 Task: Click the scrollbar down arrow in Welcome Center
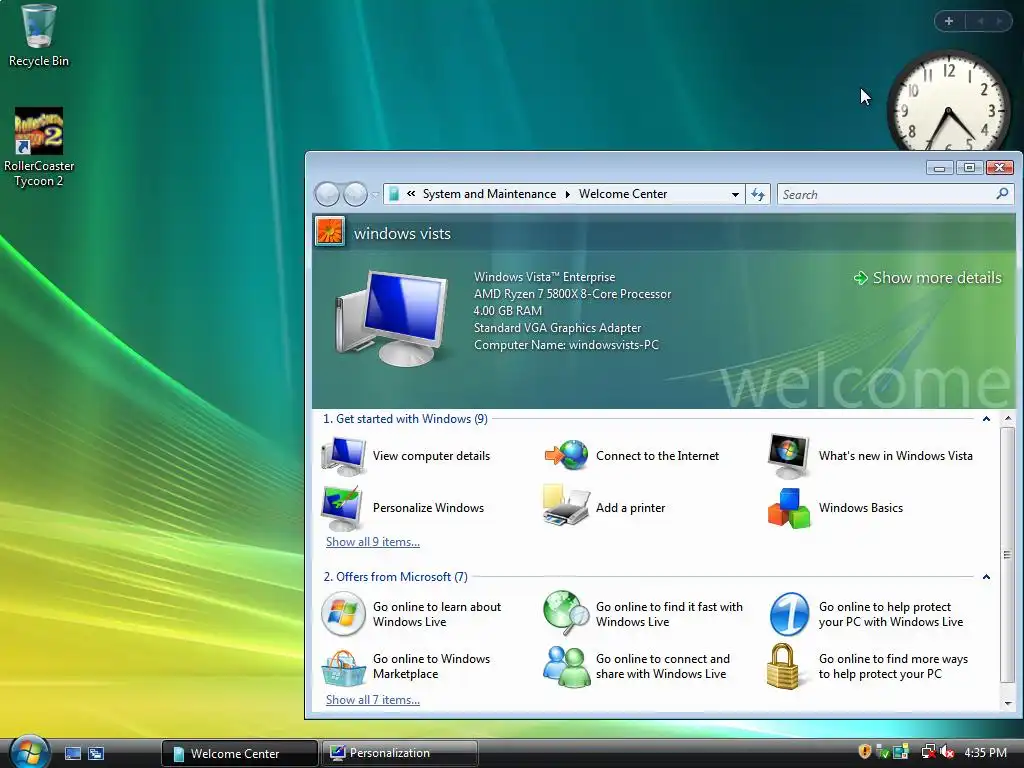click(x=1008, y=703)
